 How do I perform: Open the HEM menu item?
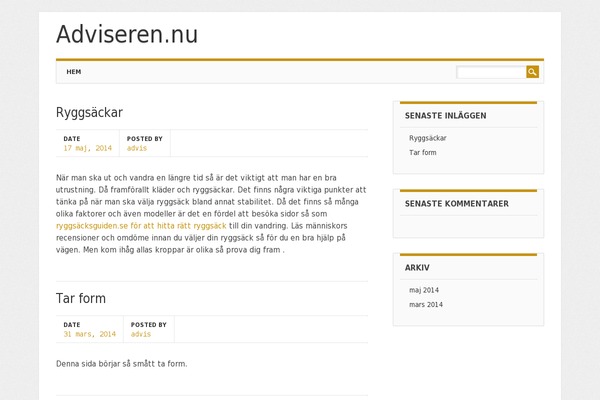pos(73,72)
